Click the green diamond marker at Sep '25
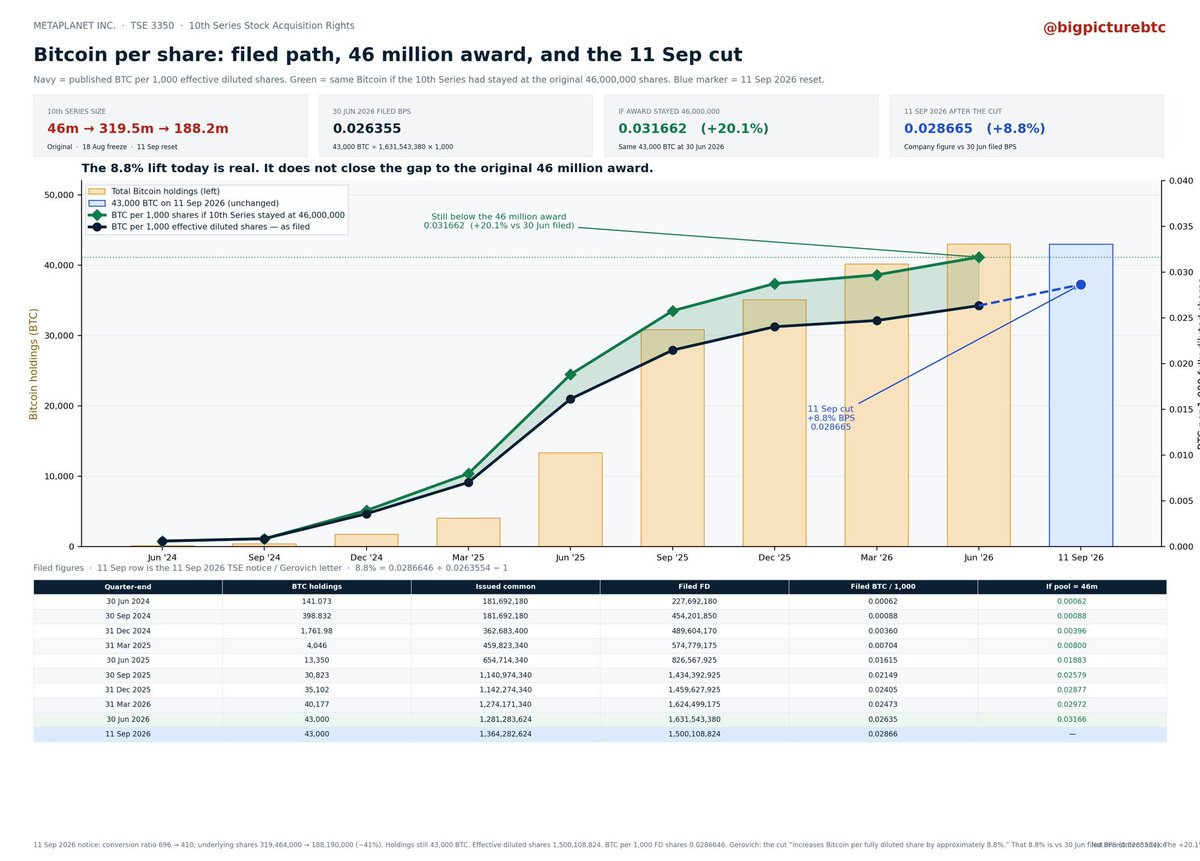Image resolution: width=1200 pixels, height=861 pixels. coord(672,311)
